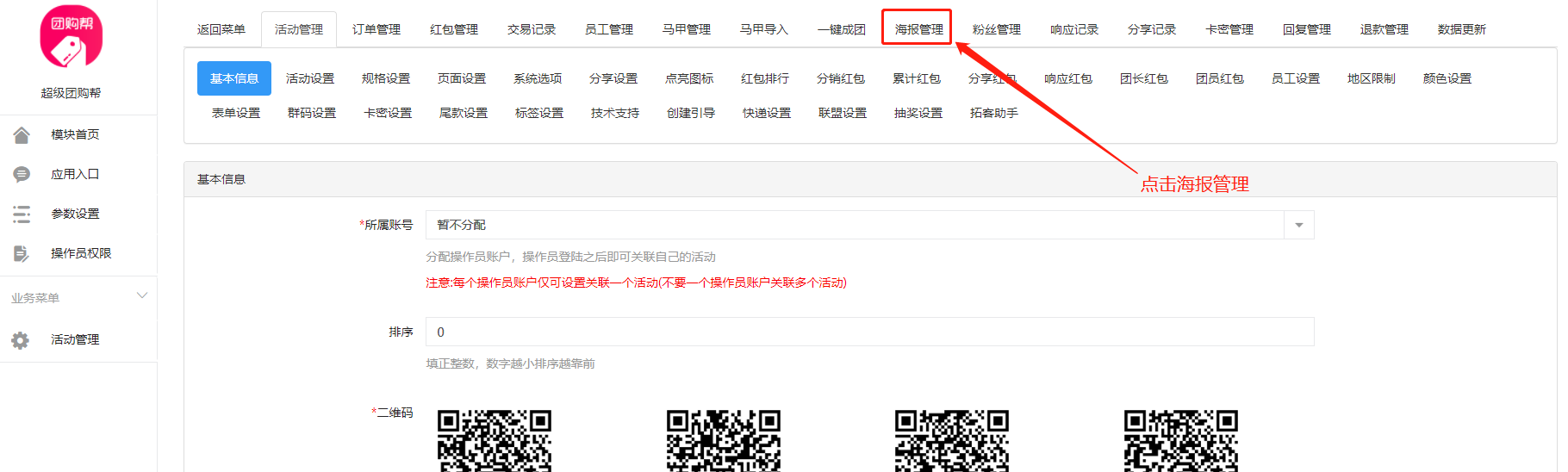The height and width of the screenshot is (472, 1568).
Task: Open 技术支持 sub-section
Action: [615, 113]
